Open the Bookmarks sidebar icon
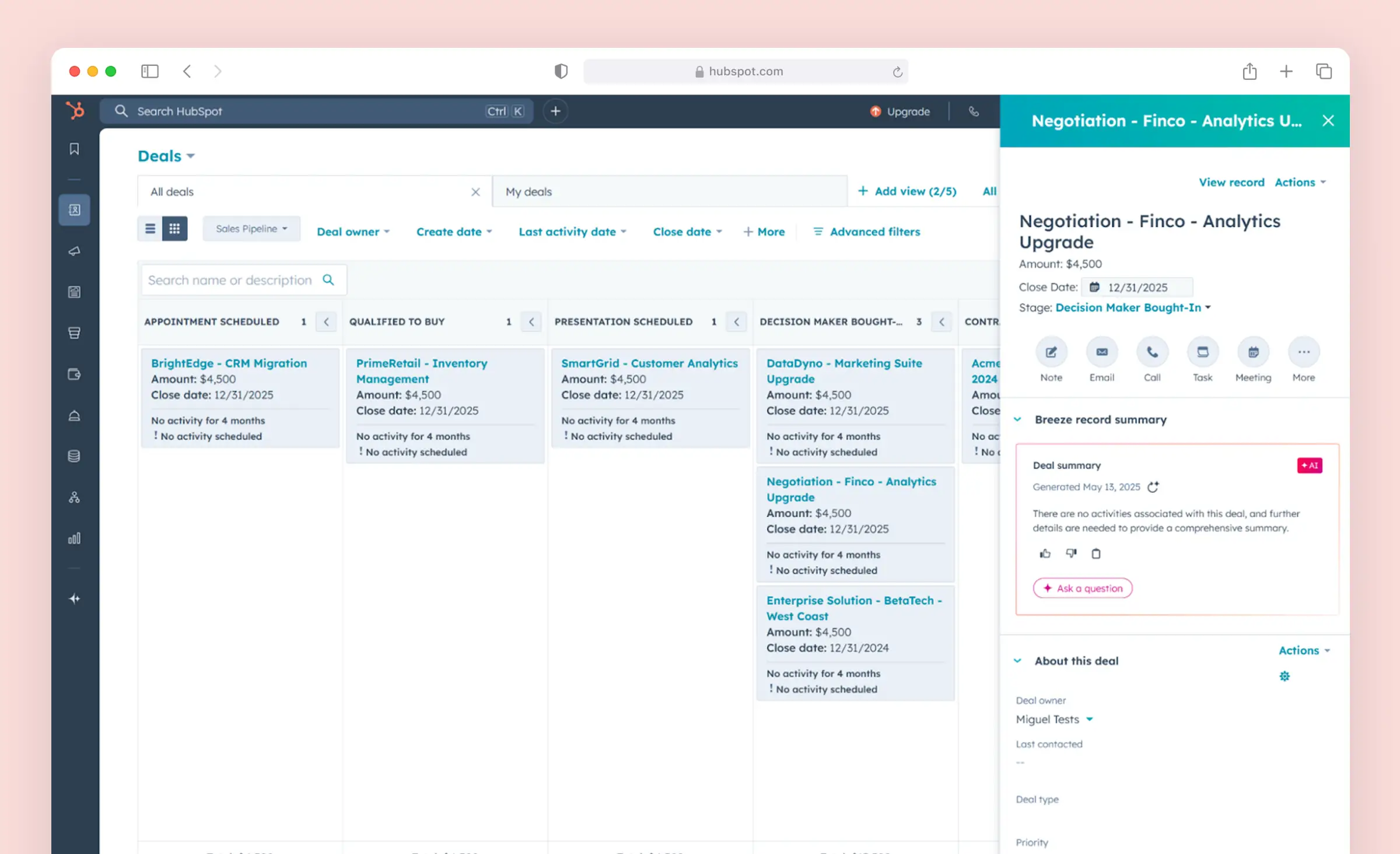 pyautogui.click(x=74, y=149)
